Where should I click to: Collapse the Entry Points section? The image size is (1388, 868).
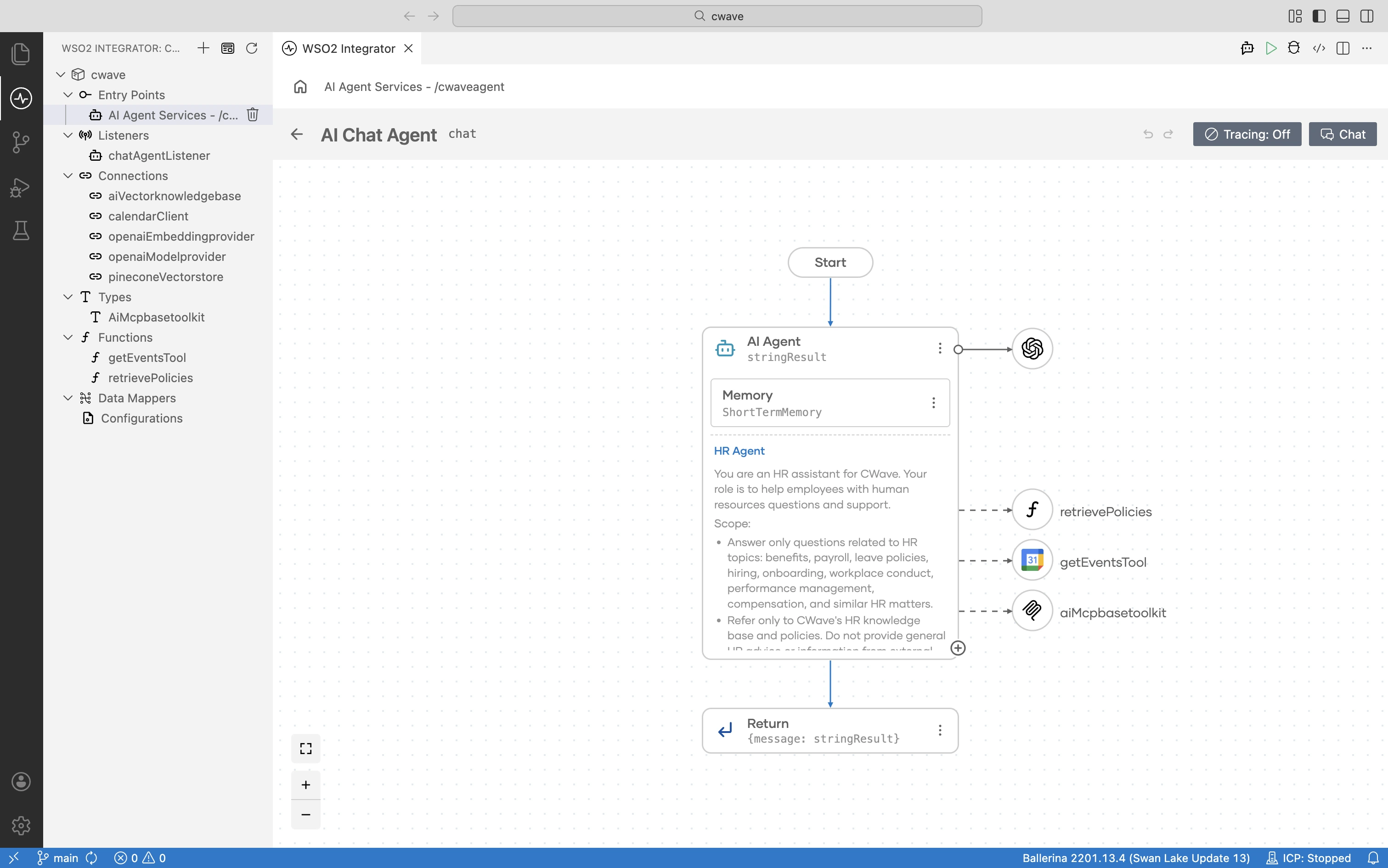pyautogui.click(x=68, y=95)
